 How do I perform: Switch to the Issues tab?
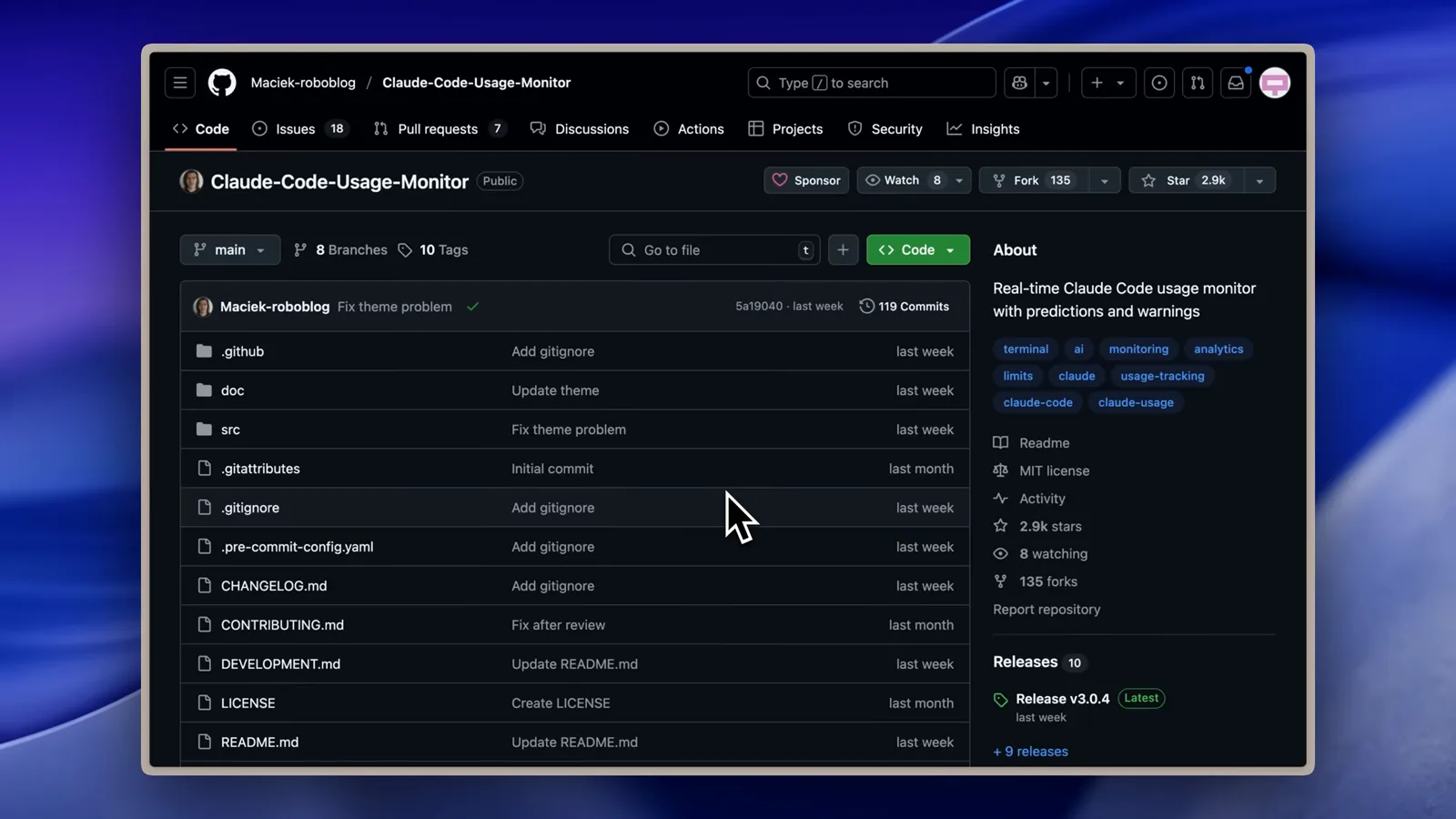pos(301,129)
